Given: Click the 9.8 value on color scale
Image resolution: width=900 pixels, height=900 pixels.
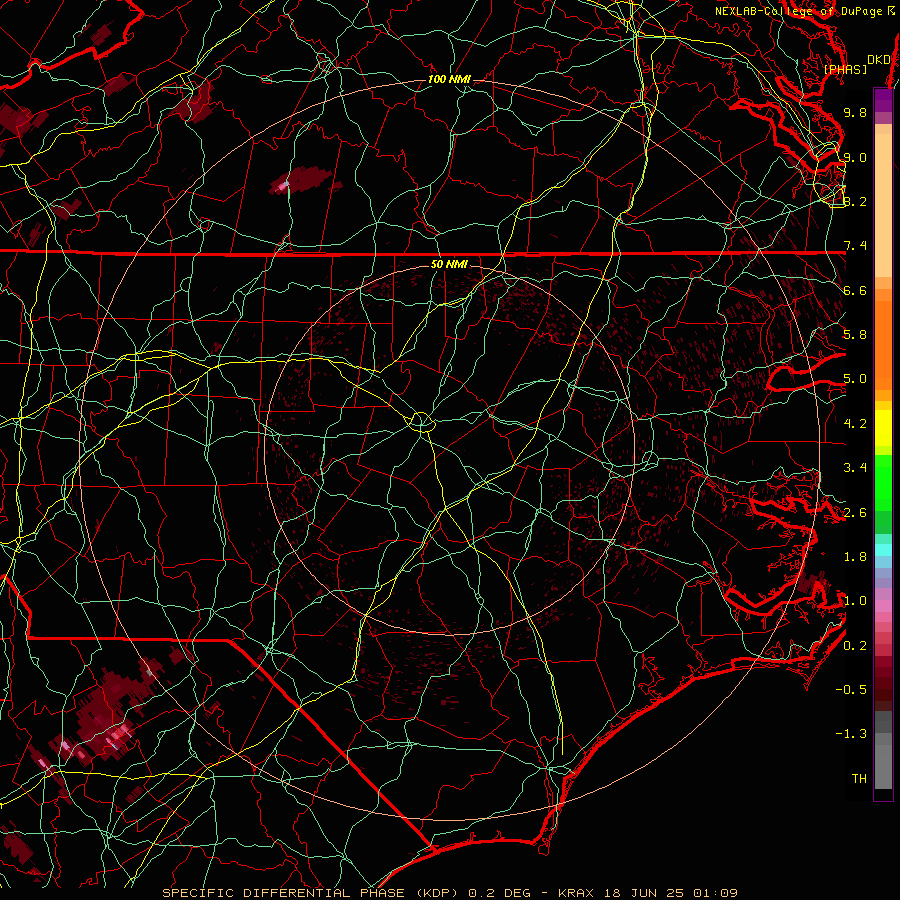Looking at the screenshot, I should (855, 112).
